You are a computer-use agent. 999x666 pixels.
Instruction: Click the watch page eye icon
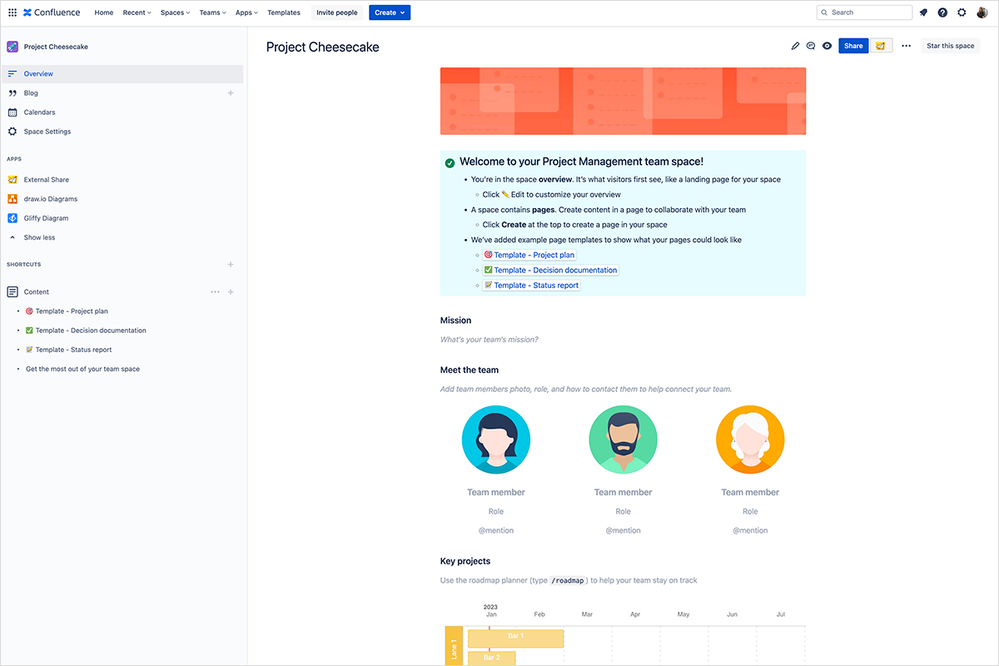pyautogui.click(x=826, y=45)
